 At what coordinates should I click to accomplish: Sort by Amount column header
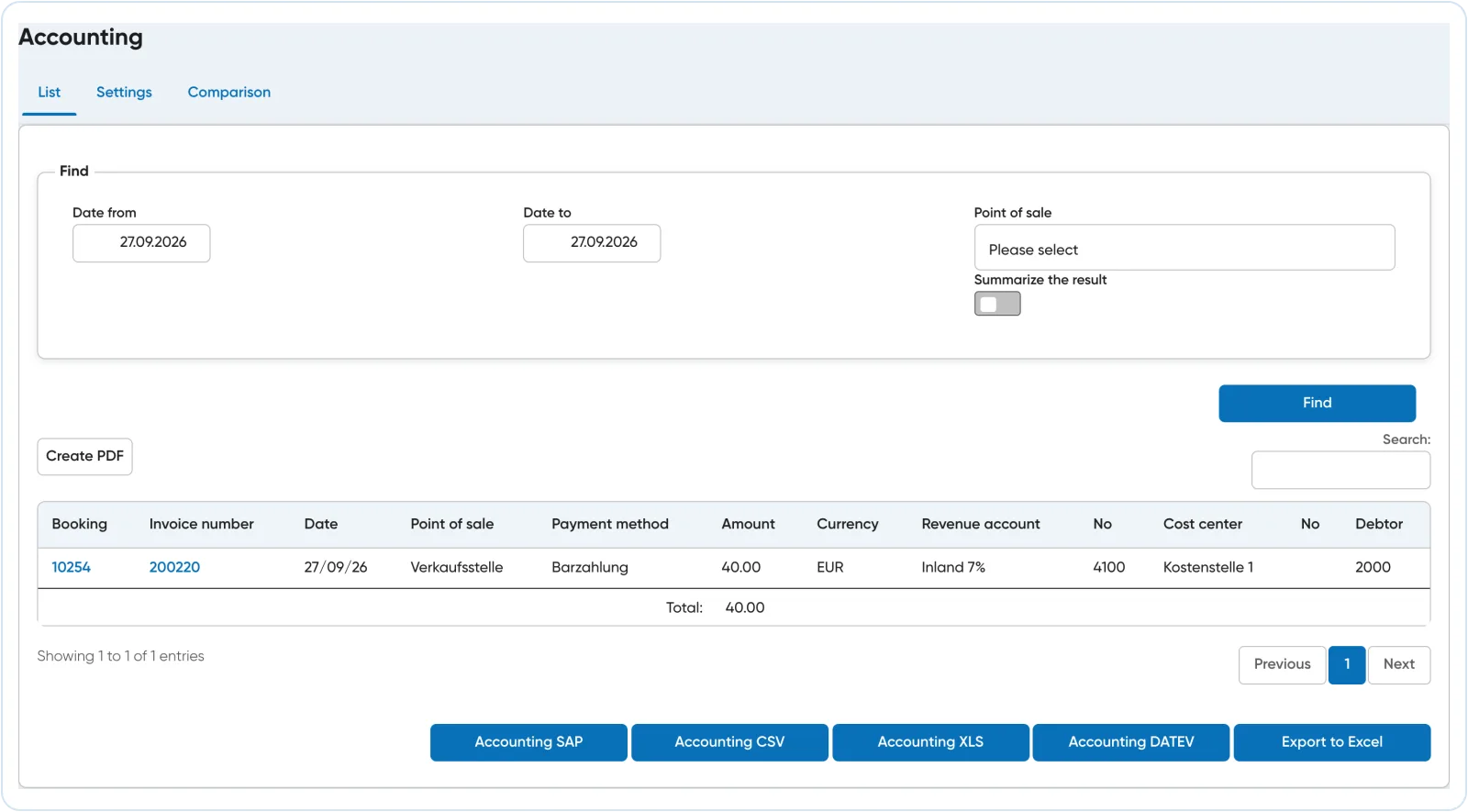(x=749, y=525)
